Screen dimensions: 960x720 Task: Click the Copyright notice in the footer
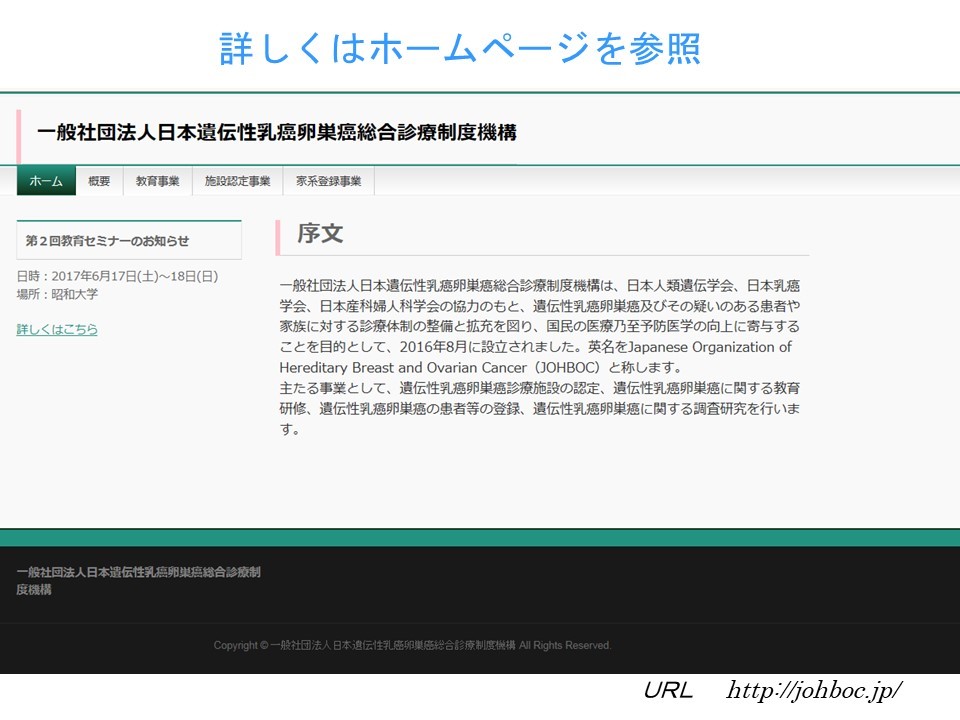(412, 645)
